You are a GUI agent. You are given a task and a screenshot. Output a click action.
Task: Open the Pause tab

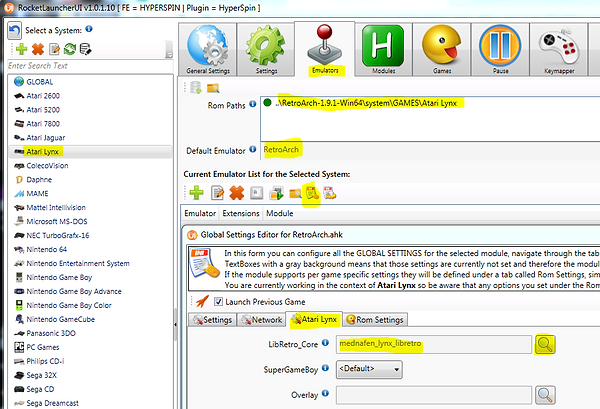tap(501, 49)
